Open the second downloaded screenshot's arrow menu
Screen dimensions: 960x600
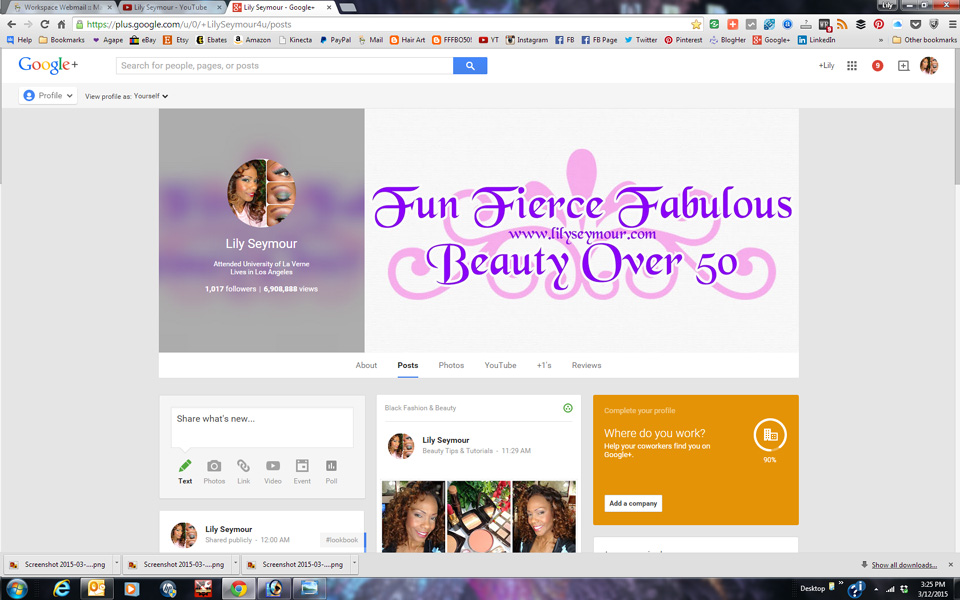(235, 564)
